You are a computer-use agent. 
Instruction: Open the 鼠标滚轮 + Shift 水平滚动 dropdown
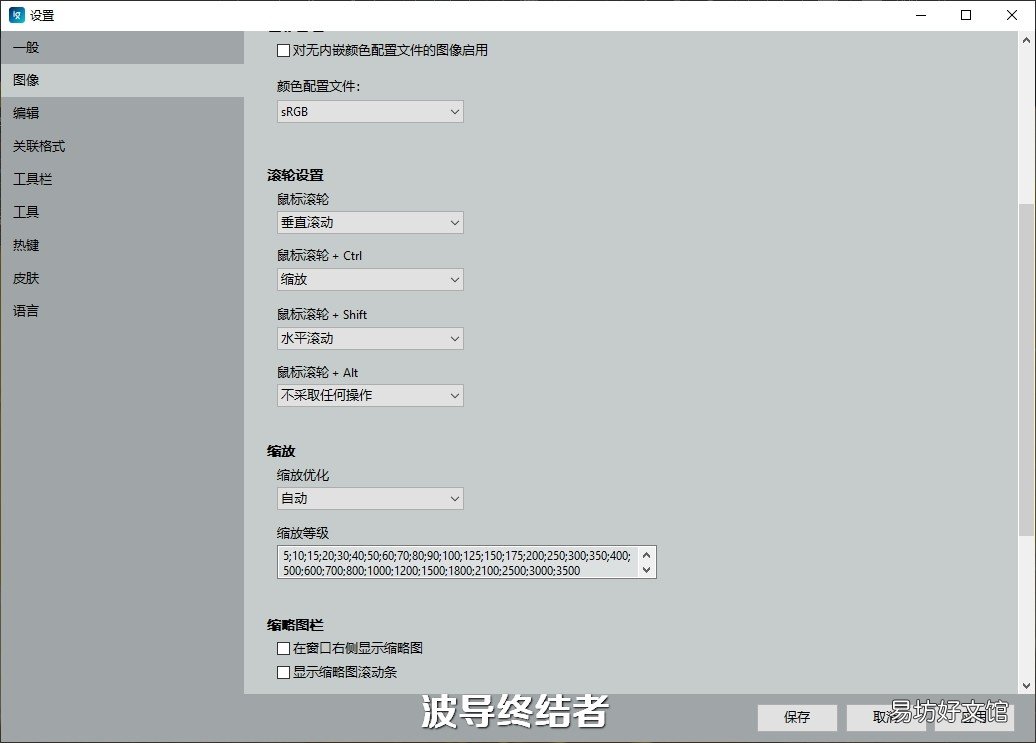(x=370, y=339)
